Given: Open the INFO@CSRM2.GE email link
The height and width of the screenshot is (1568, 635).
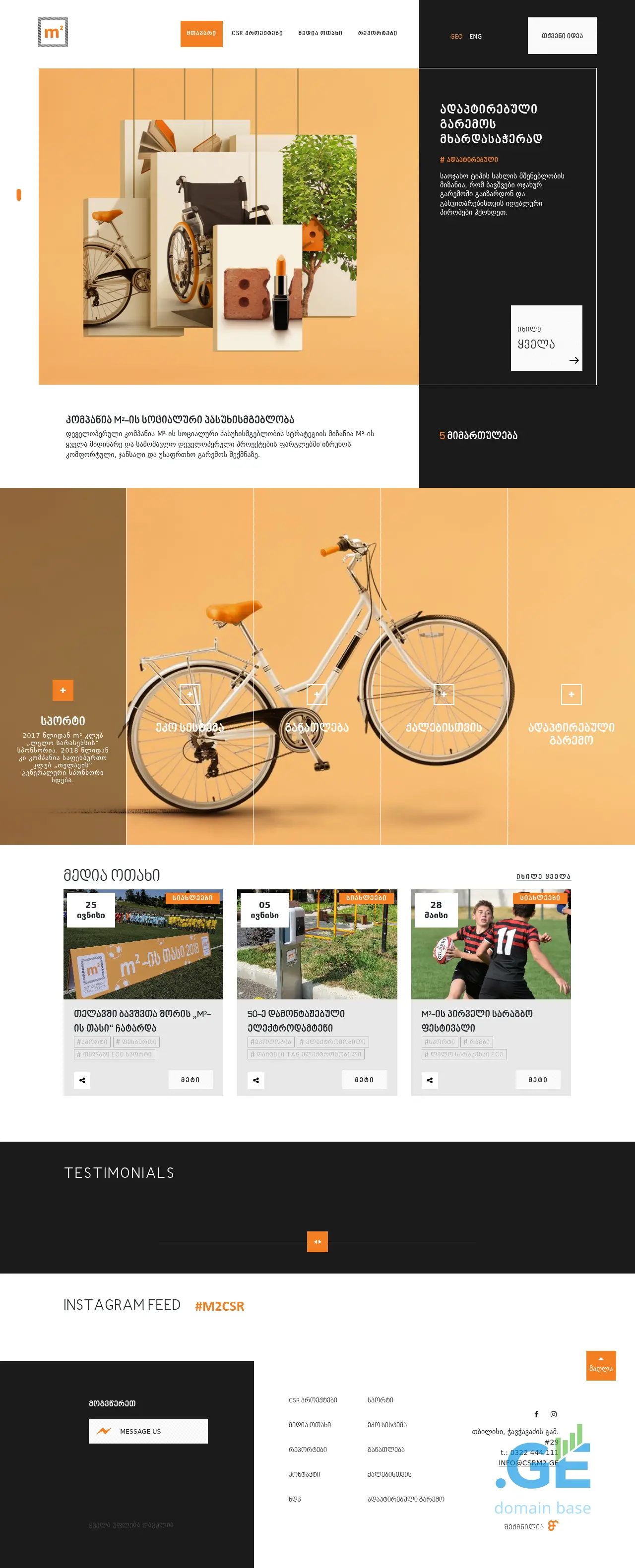Looking at the screenshot, I should [x=528, y=1463].
